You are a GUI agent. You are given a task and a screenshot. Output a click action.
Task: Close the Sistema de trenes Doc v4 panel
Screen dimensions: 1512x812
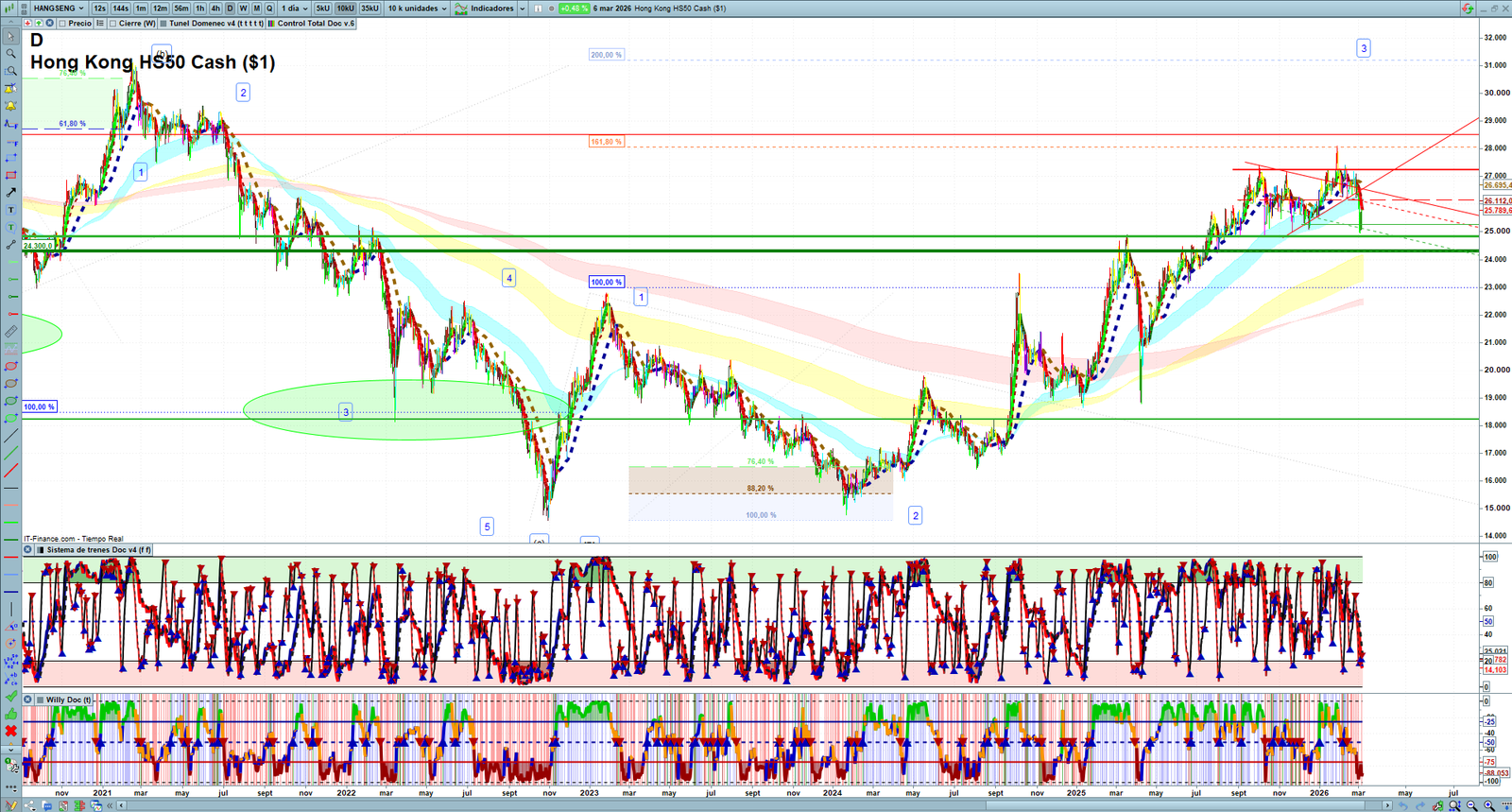(27, 549)
